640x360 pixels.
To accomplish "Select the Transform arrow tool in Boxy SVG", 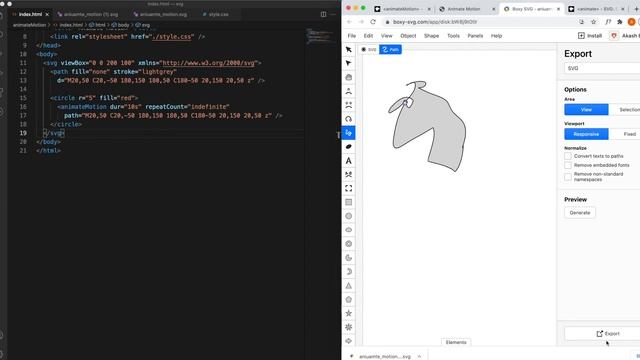I will click(349, 49).
